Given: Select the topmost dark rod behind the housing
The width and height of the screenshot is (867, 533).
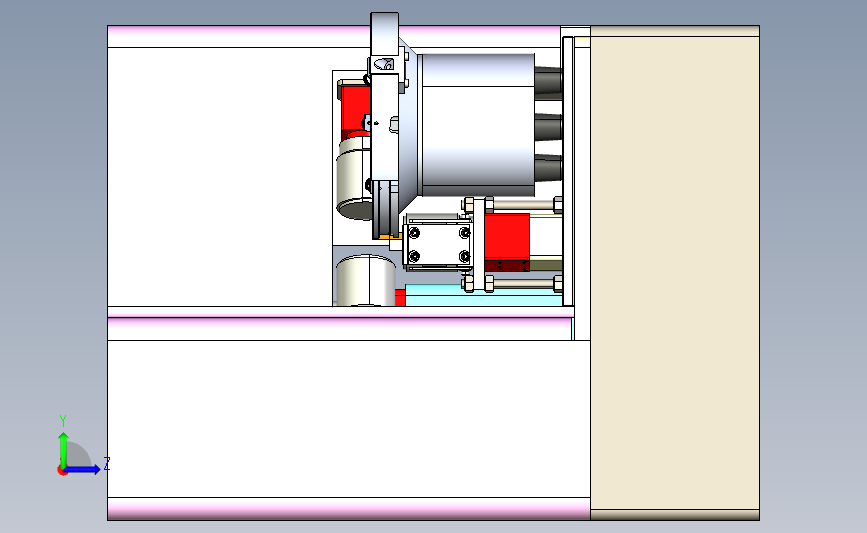Looking at the screenshot, I should pyautogui.click(x=549, y=83).
